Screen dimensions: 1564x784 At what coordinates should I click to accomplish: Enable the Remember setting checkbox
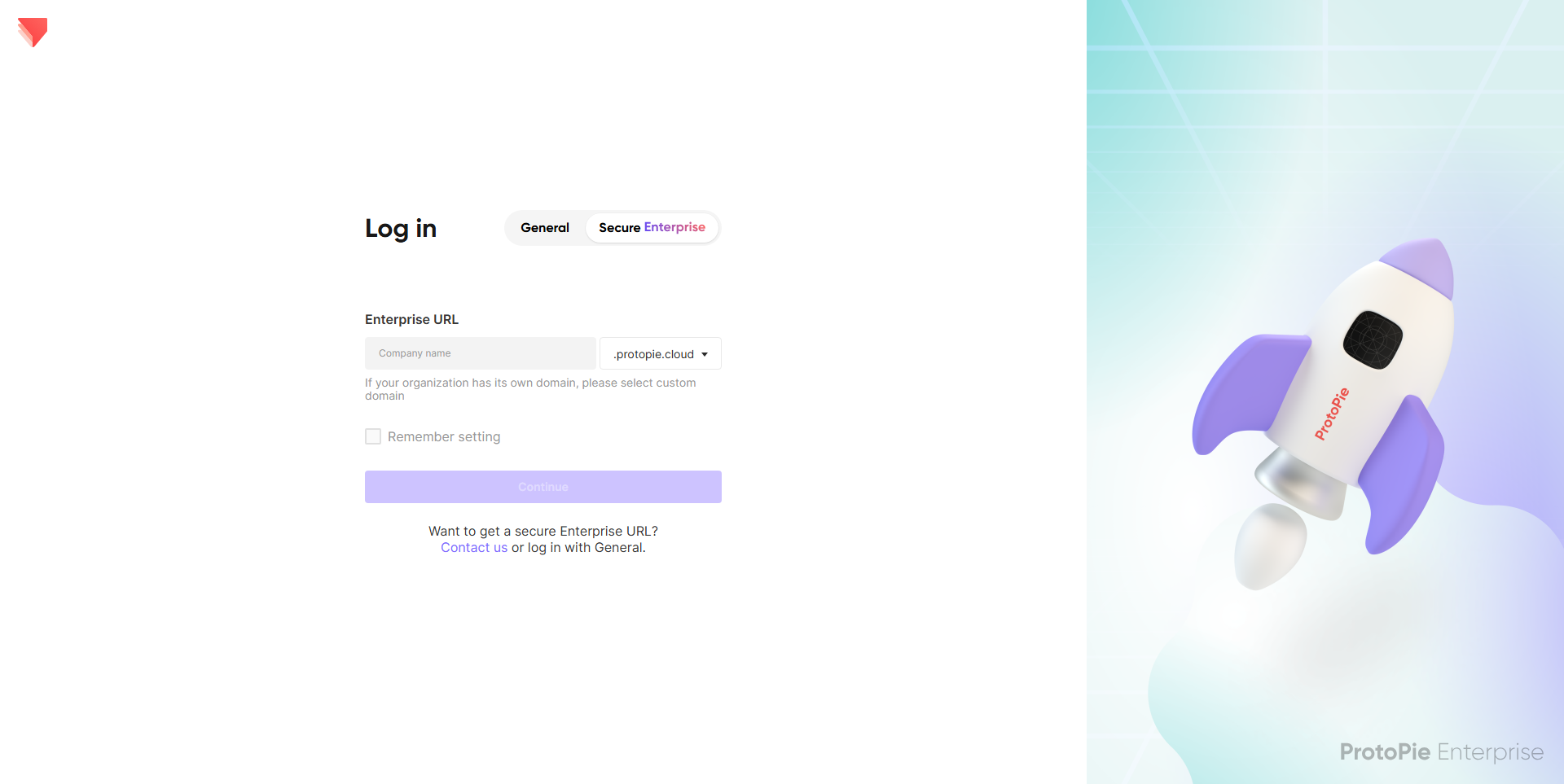373,436
